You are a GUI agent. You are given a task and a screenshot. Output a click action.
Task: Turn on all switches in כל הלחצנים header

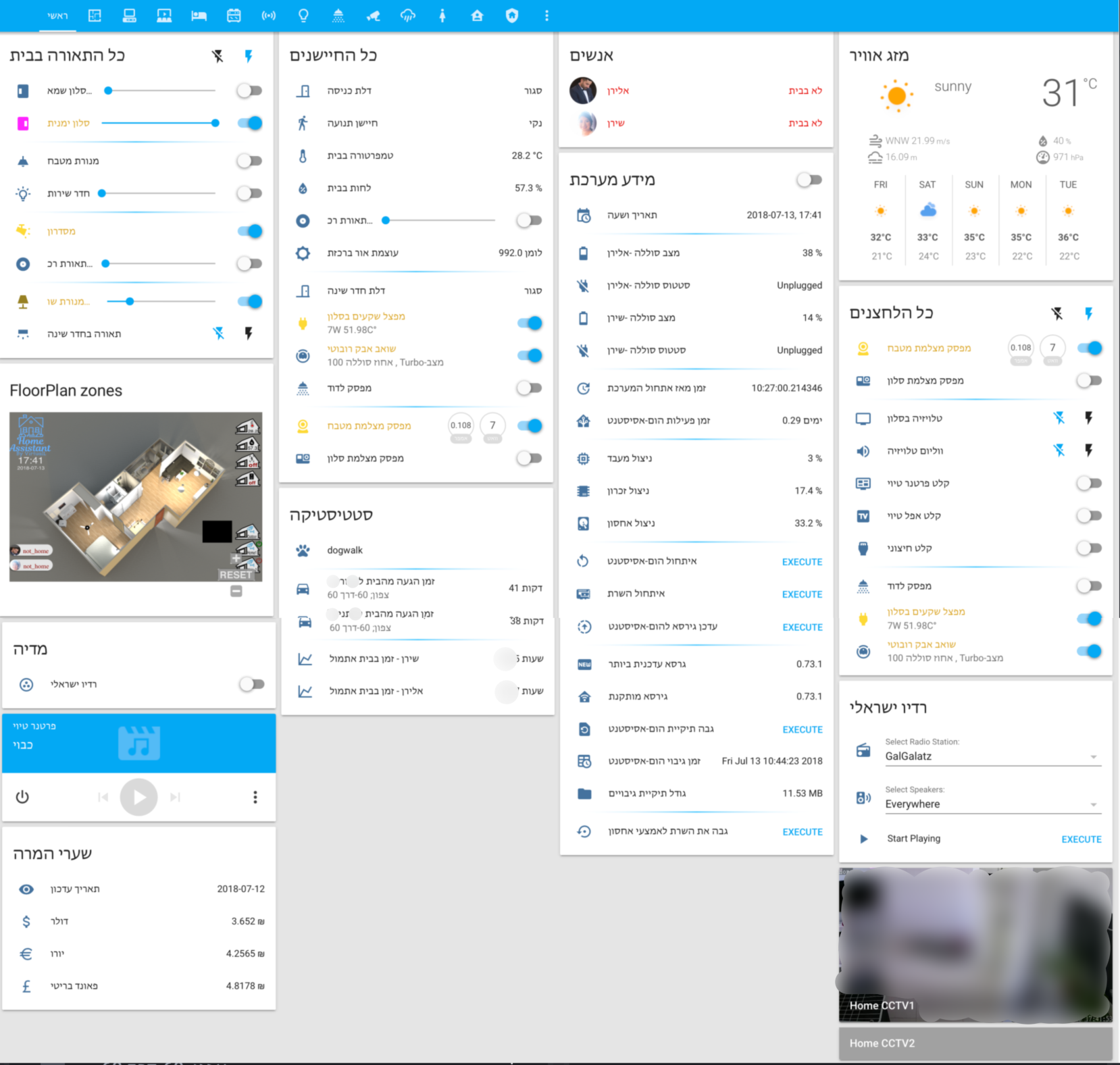pos(1088,313)
